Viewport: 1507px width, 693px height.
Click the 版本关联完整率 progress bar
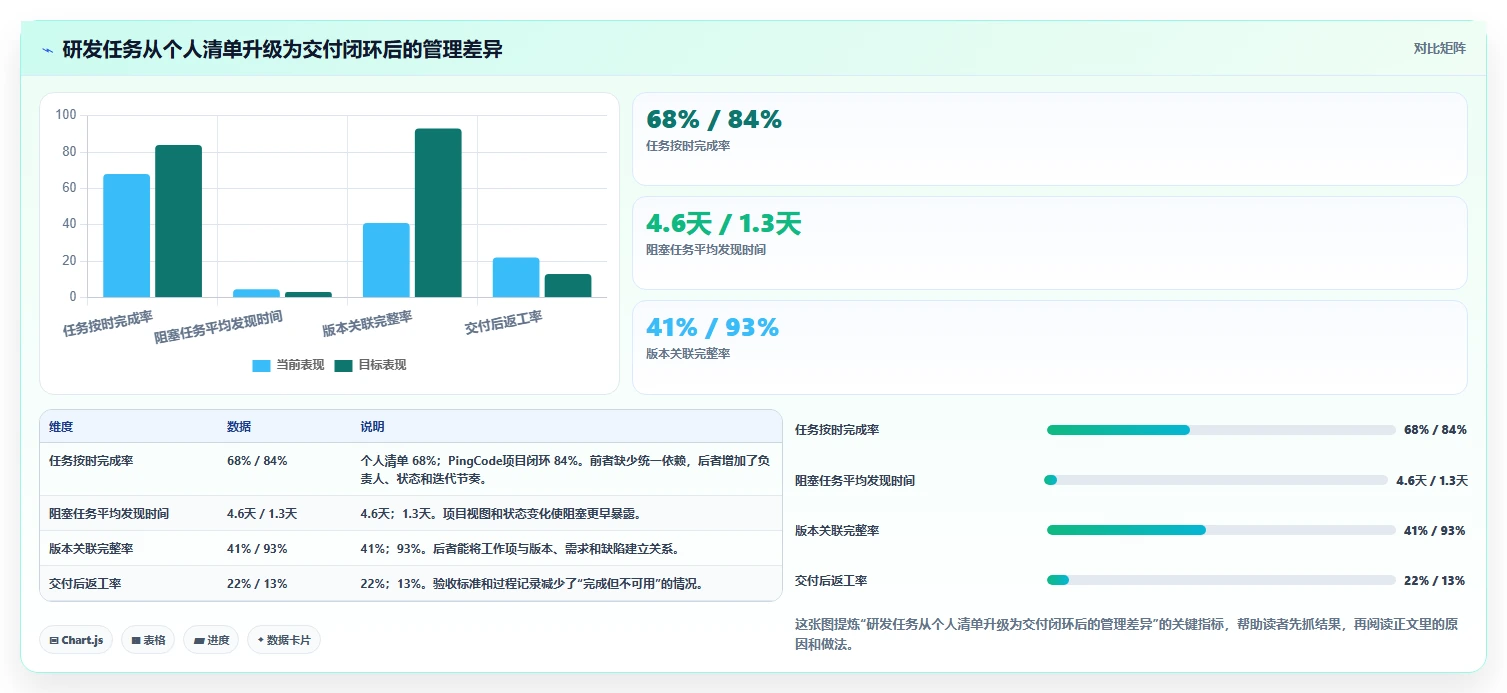[x=1221, y=530]
